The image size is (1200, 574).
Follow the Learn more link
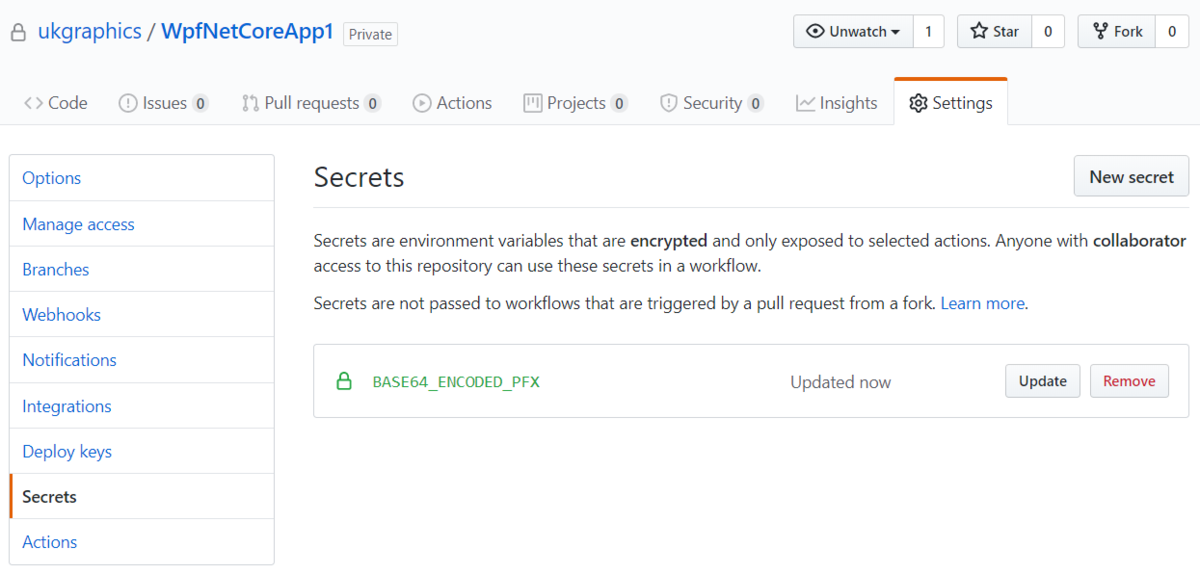point(984,303)
